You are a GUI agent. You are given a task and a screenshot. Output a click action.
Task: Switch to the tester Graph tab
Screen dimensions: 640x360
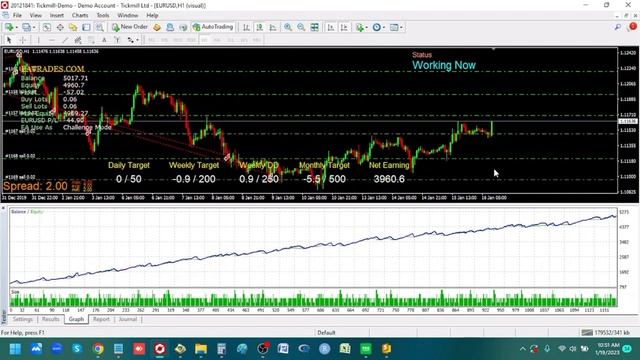point(76,319)
